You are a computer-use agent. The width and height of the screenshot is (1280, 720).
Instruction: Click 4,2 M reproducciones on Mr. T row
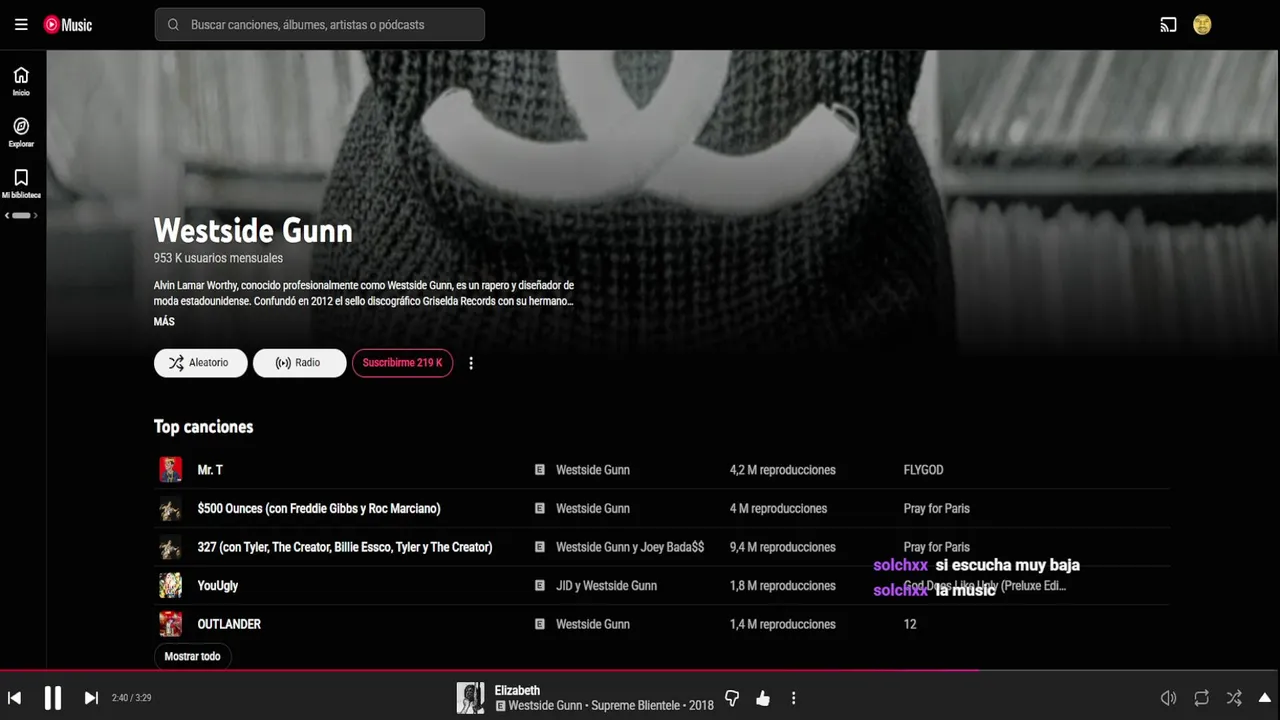(x=783, y=470)
